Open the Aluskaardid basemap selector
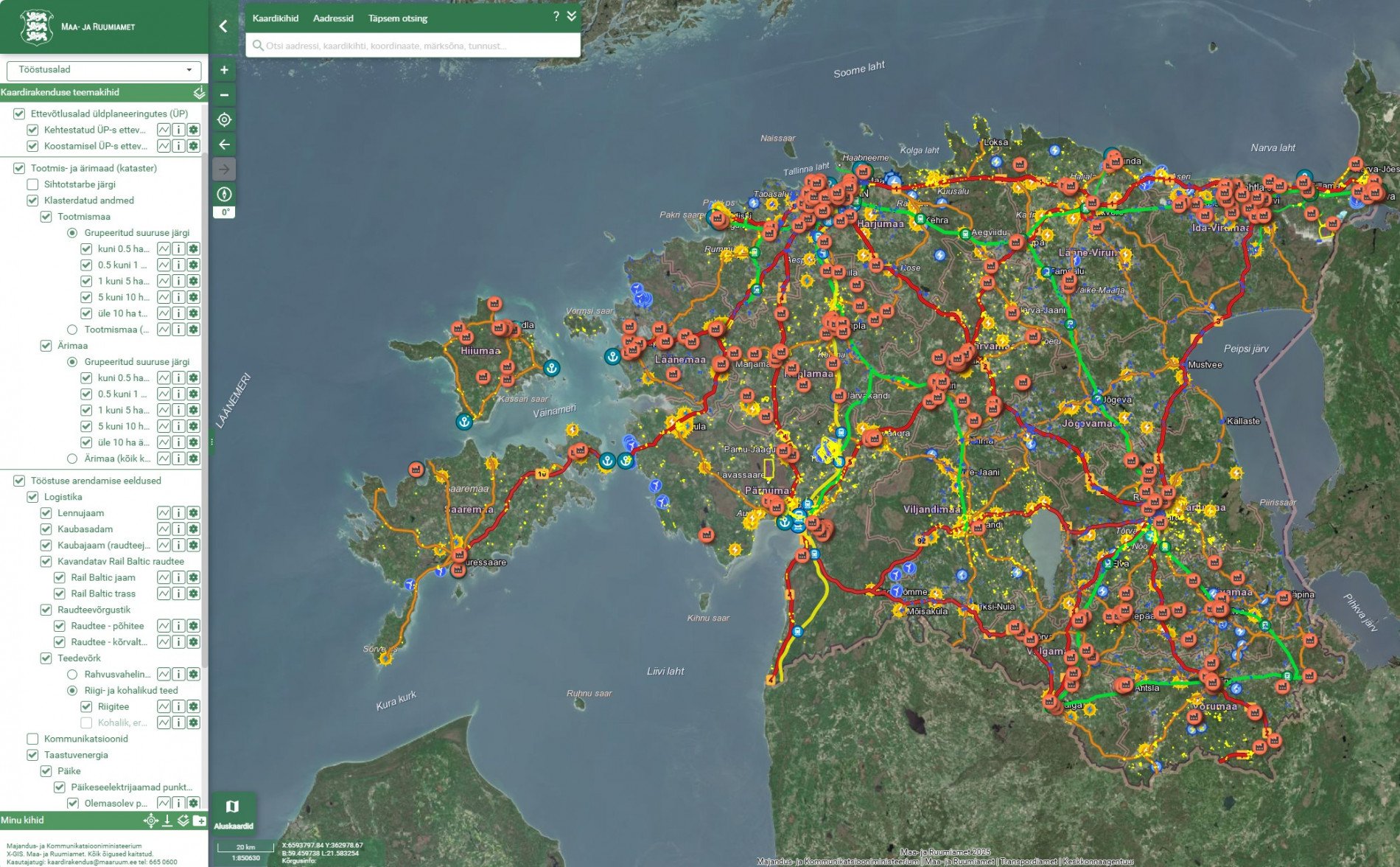1400x867 pixels. (233, 812)
